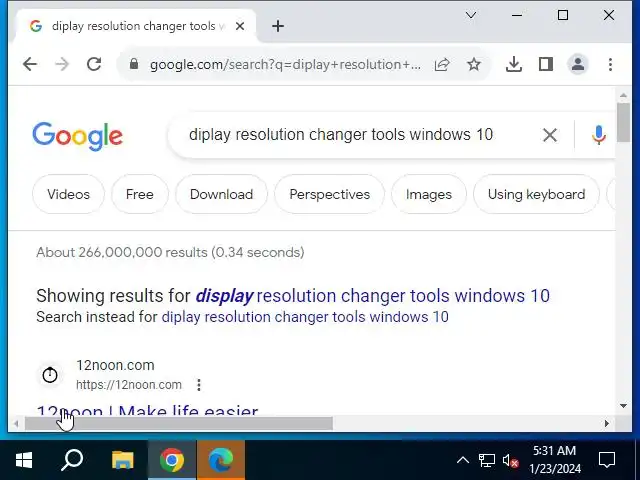Open 12noon Make life easier result
Viewport: 640px width, 480px height.
[x=147, y=410]
